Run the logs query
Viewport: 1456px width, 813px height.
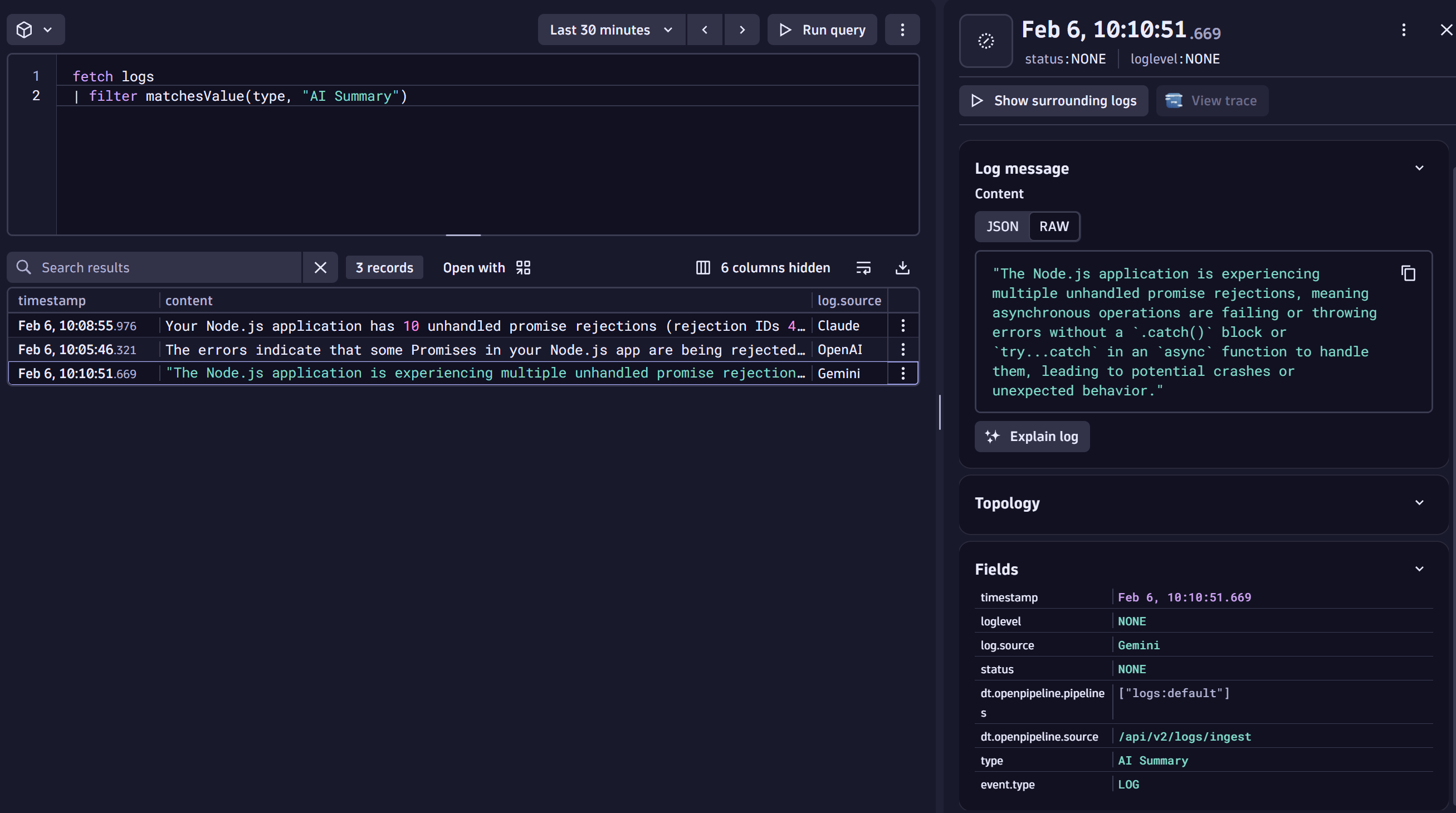821,30
